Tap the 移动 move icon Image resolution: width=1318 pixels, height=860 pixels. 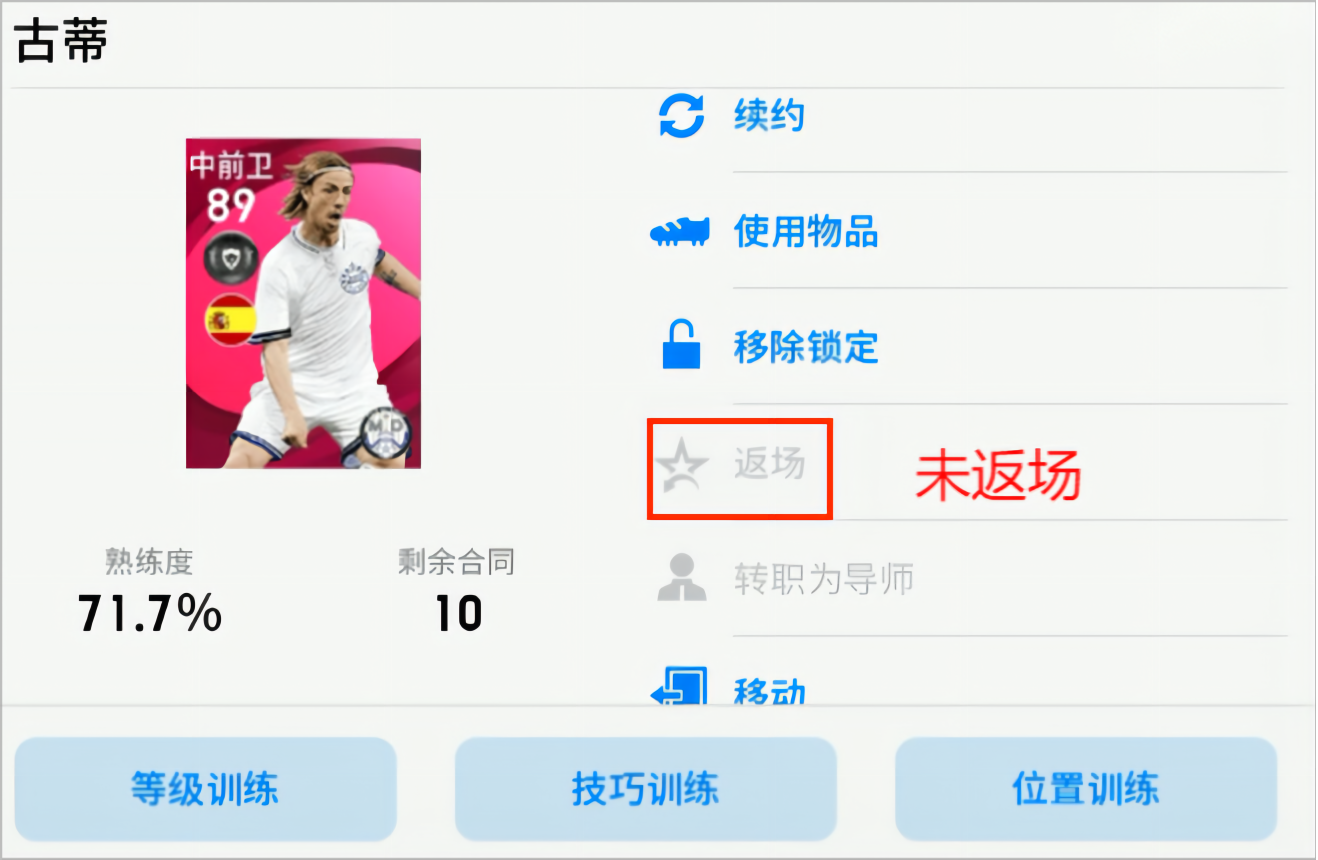[680, 686]
